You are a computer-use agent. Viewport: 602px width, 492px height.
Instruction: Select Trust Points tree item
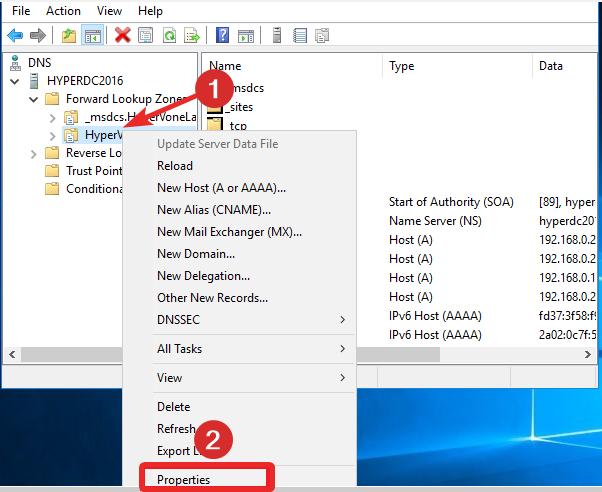(94, 171)
